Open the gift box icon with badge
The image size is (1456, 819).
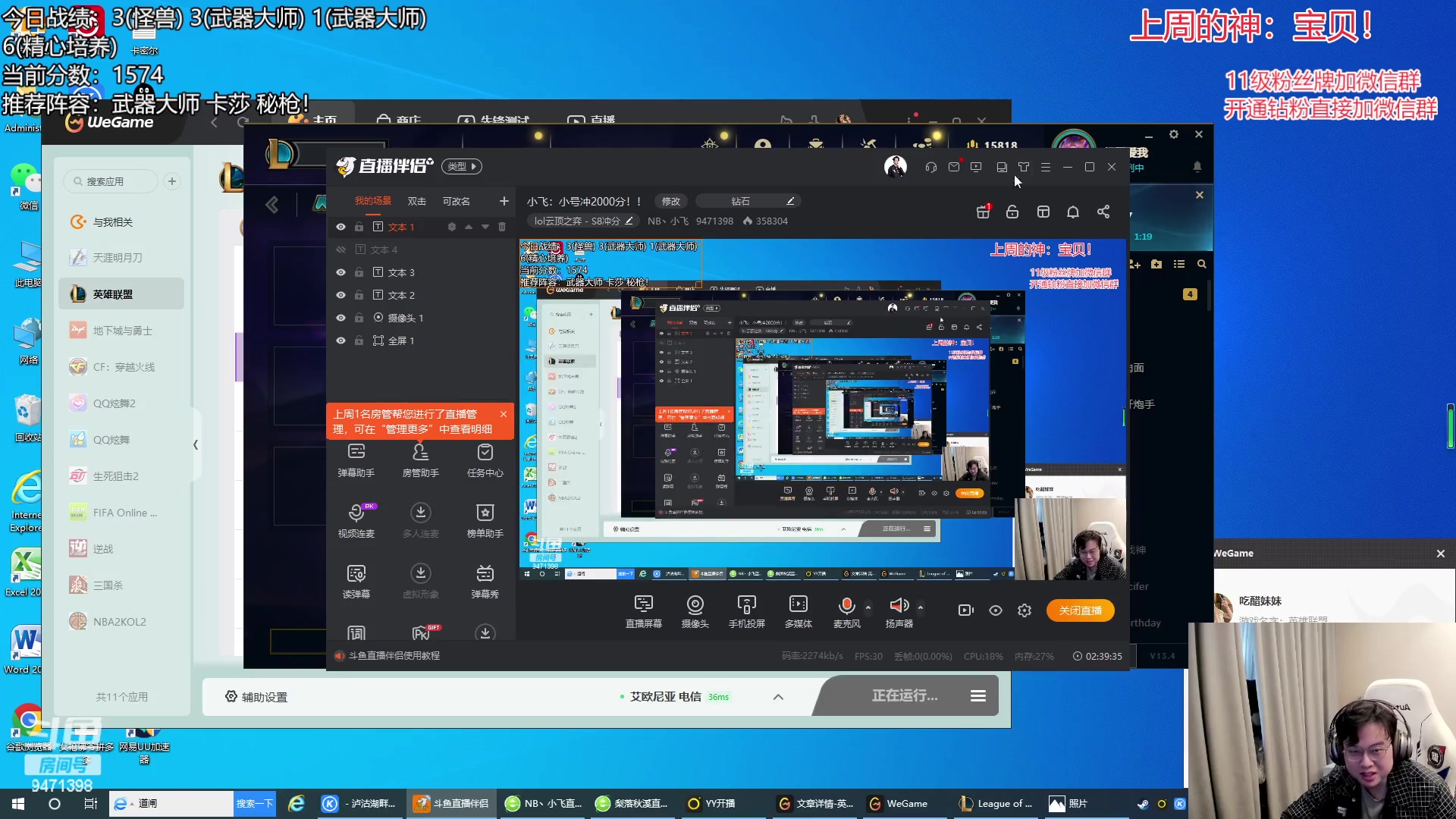(x=983, y=212)
